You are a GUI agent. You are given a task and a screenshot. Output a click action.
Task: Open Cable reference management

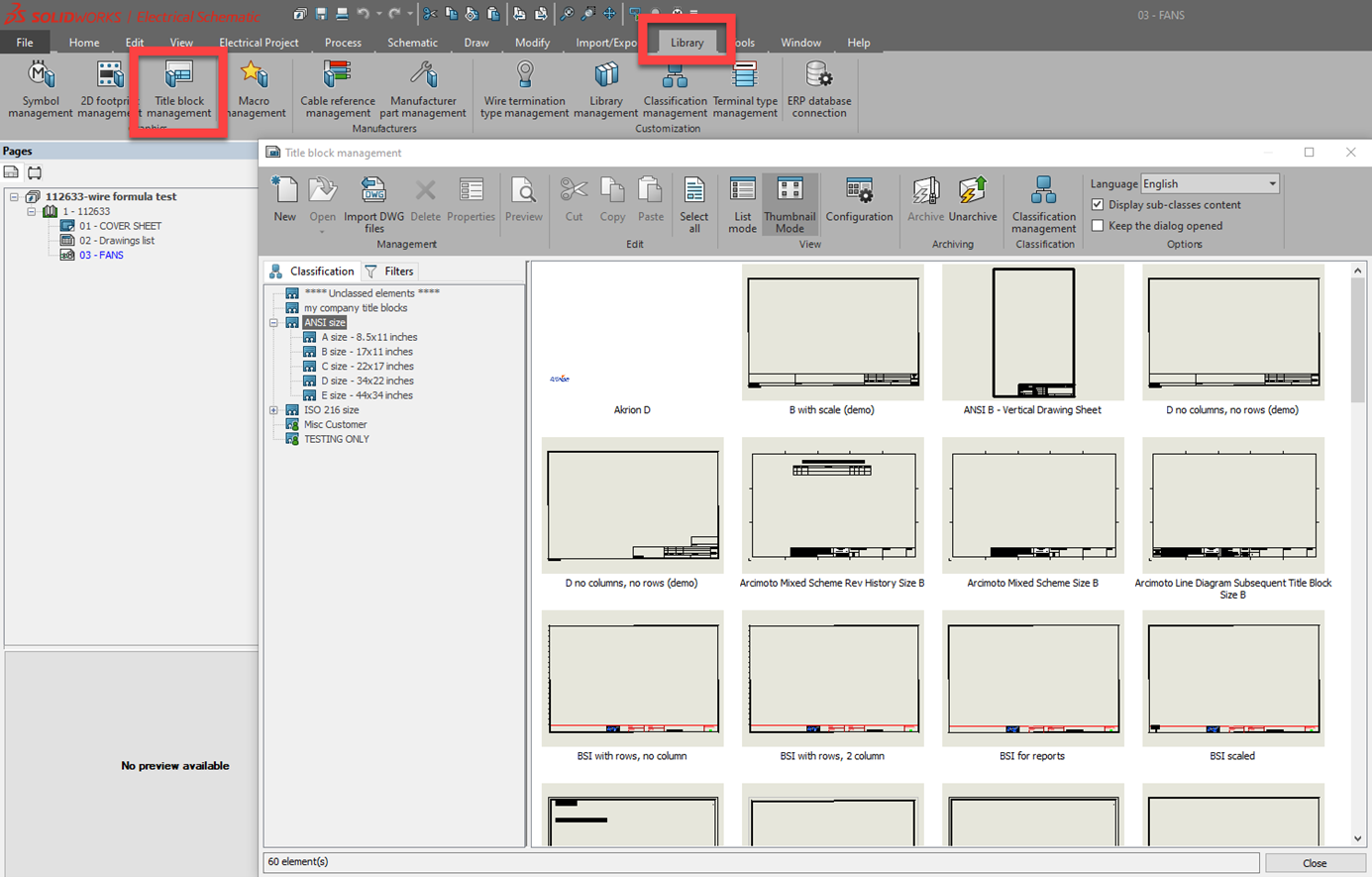click(338, 89)
